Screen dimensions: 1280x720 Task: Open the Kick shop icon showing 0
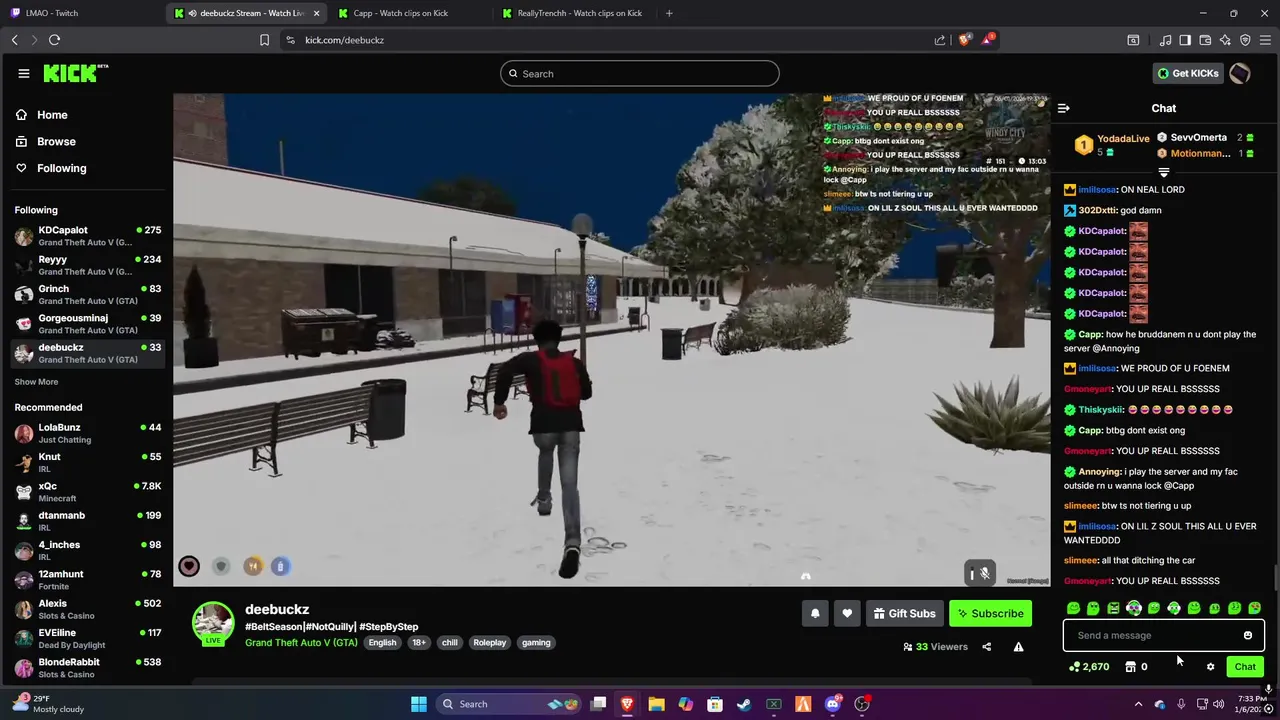(x=1136, y=667)
